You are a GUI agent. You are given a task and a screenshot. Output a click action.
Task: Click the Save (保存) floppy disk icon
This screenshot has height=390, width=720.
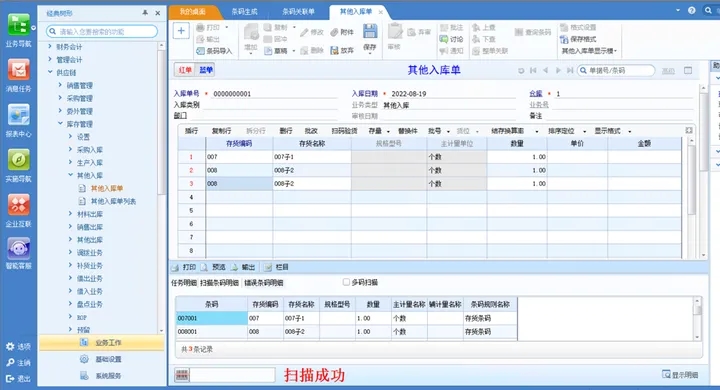point(370,32)
